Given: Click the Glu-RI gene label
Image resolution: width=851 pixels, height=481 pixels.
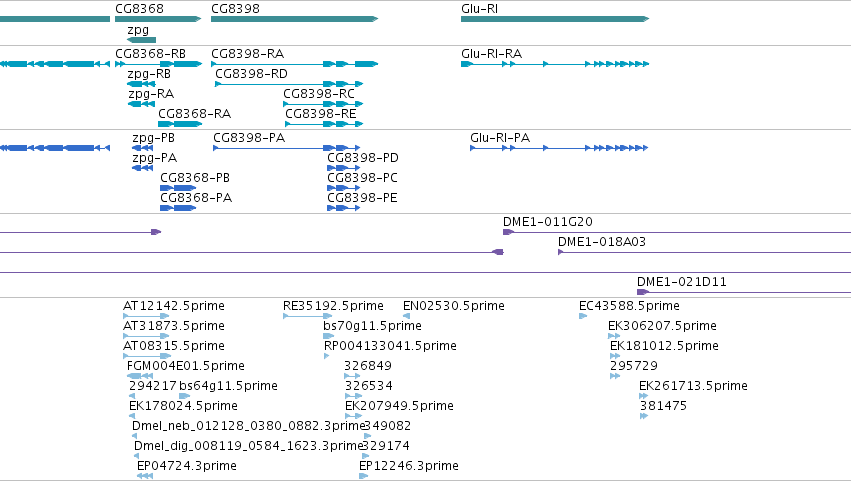Looking at the screenshot, I should [x=479, y=9].
